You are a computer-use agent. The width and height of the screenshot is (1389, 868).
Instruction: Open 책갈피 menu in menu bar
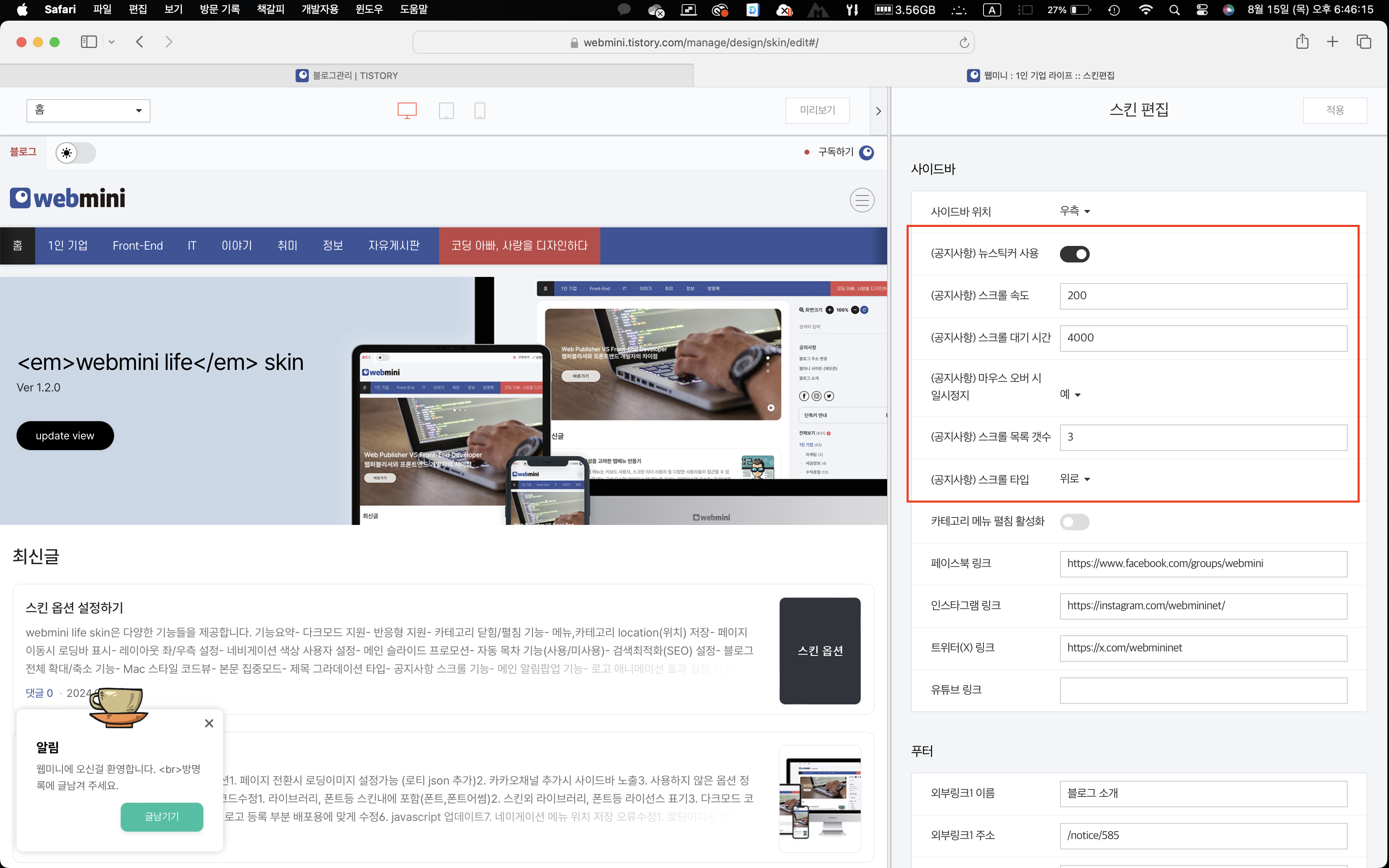pyautogui.click(x=270, y=9)
